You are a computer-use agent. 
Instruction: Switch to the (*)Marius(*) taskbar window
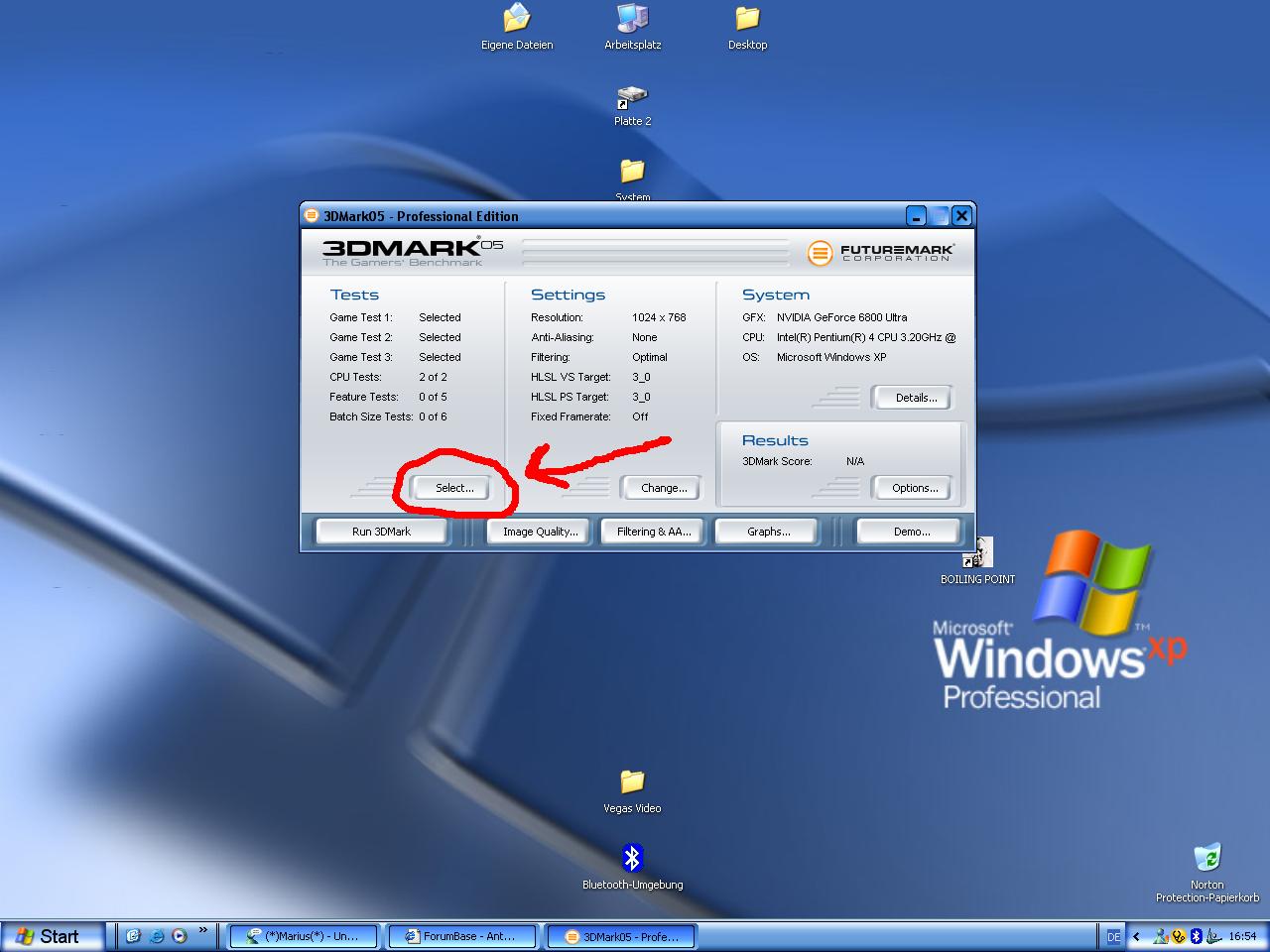306,936
